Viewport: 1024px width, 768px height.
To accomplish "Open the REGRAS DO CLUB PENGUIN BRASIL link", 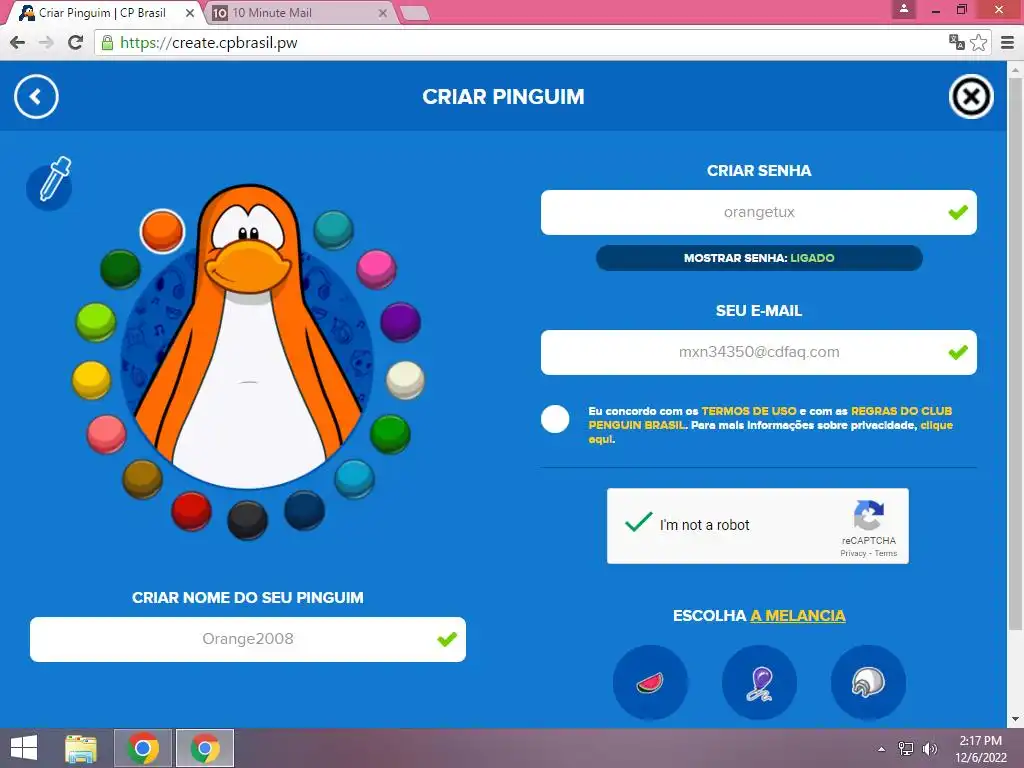I will click(771, 418).
